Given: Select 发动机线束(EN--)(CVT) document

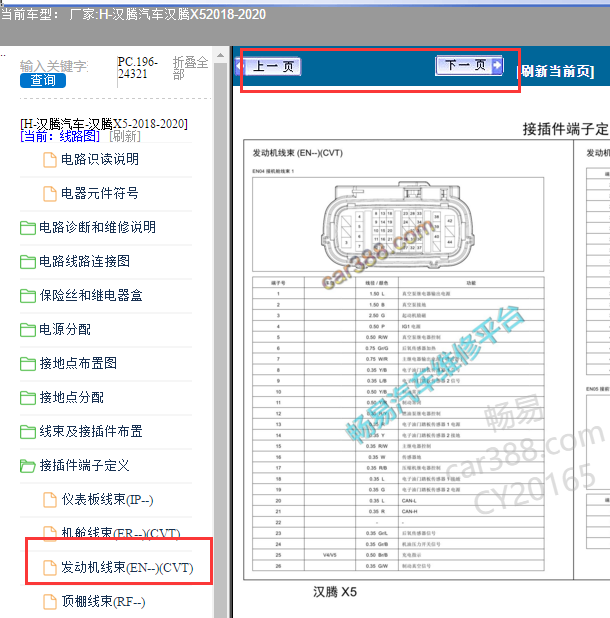Looking at the screenshot, I should [127, 568].
